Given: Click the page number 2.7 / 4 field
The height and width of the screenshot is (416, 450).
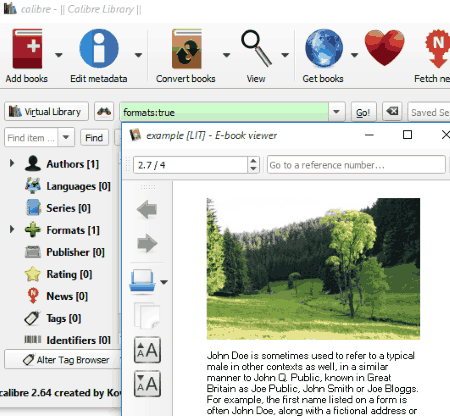Looking at the screenshot, I should pyautogui.click(x=190, y=165).
